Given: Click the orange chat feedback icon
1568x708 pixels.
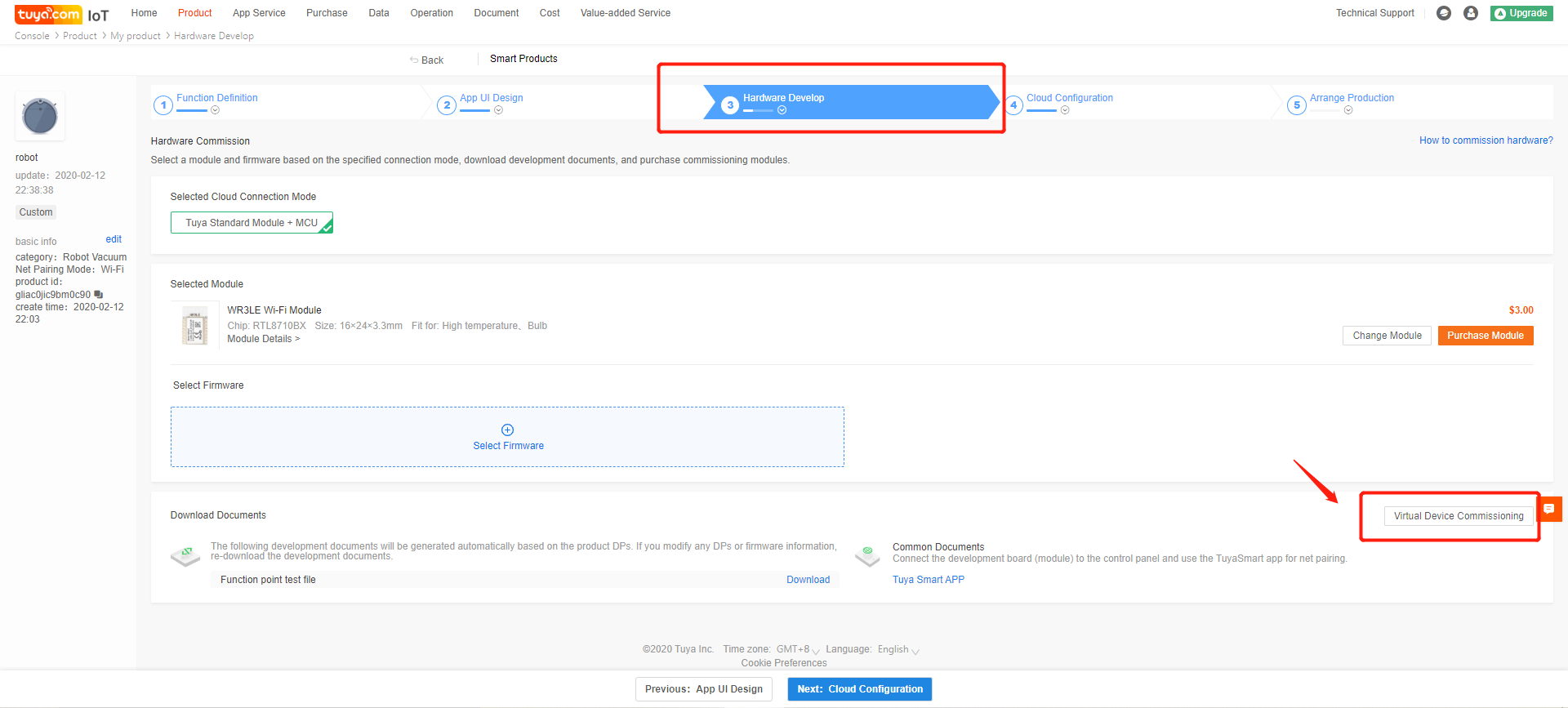Looking at the screenshot, I should pyautogui.click(x=1549, y=509).
